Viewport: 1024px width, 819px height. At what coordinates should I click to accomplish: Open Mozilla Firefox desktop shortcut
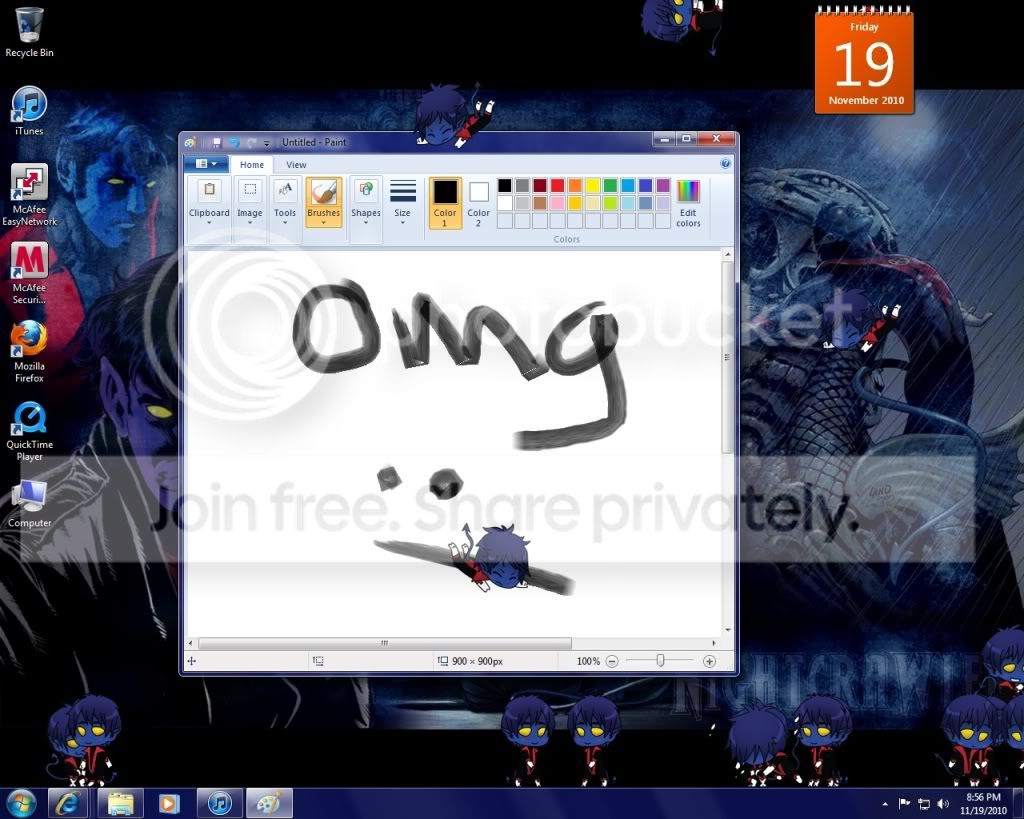[29, 351]
